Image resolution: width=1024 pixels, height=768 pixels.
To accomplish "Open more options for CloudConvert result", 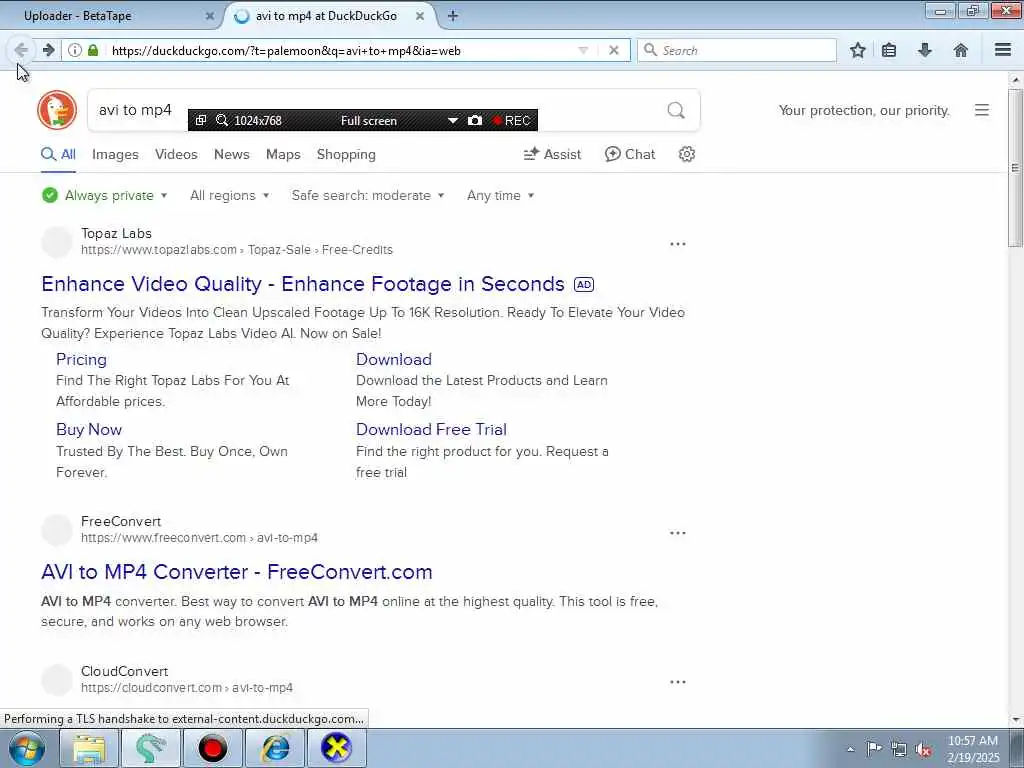I will [678, 682].
